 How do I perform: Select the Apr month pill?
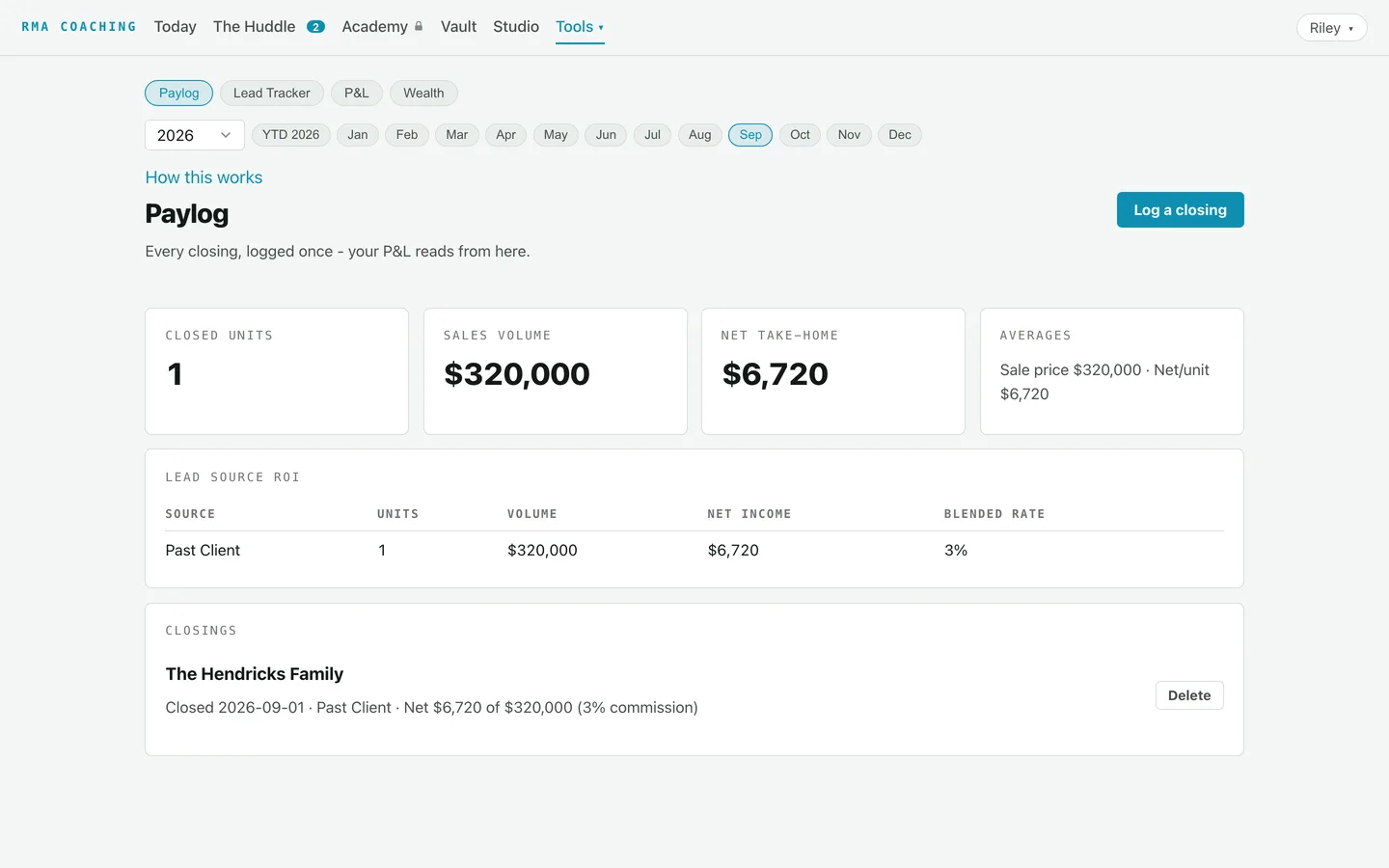506,135
